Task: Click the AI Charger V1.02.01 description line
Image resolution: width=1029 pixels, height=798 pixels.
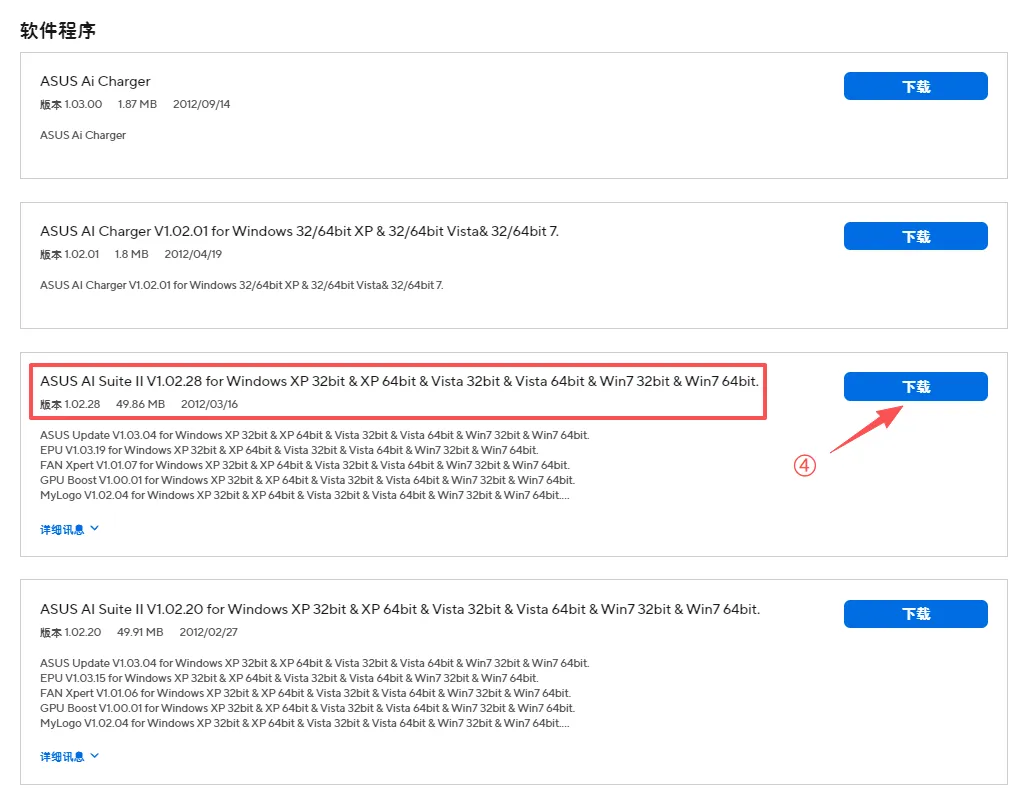Action: (x=242, y=285)
